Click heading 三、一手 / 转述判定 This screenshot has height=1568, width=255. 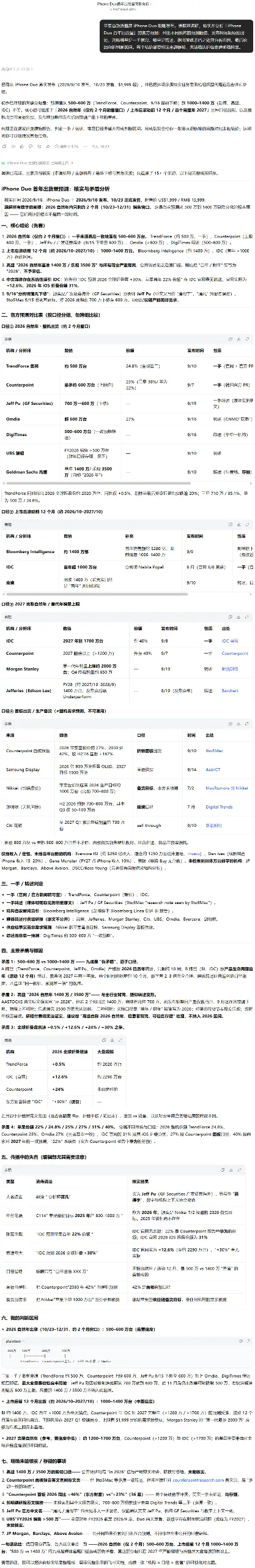[x=22, y=883]
